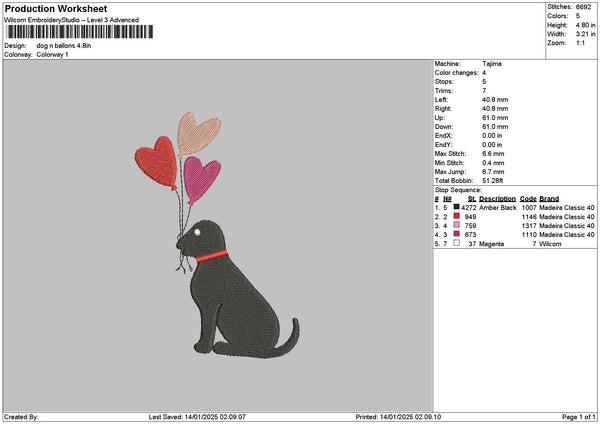Click the Stop Sequence label
The image size is (600, 424).
[x=458, y=190]
